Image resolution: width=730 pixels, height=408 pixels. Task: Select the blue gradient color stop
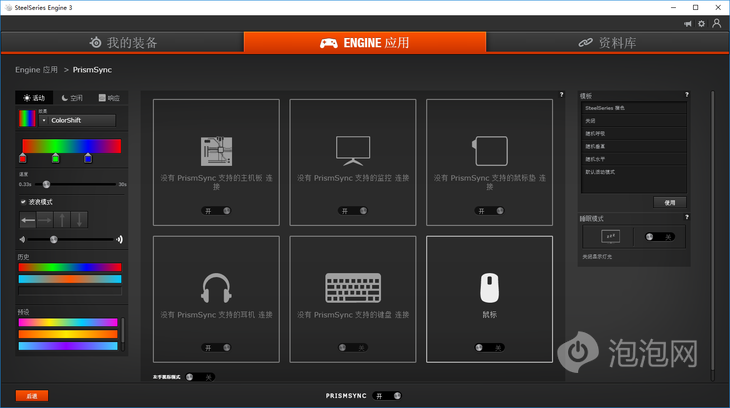88,158
